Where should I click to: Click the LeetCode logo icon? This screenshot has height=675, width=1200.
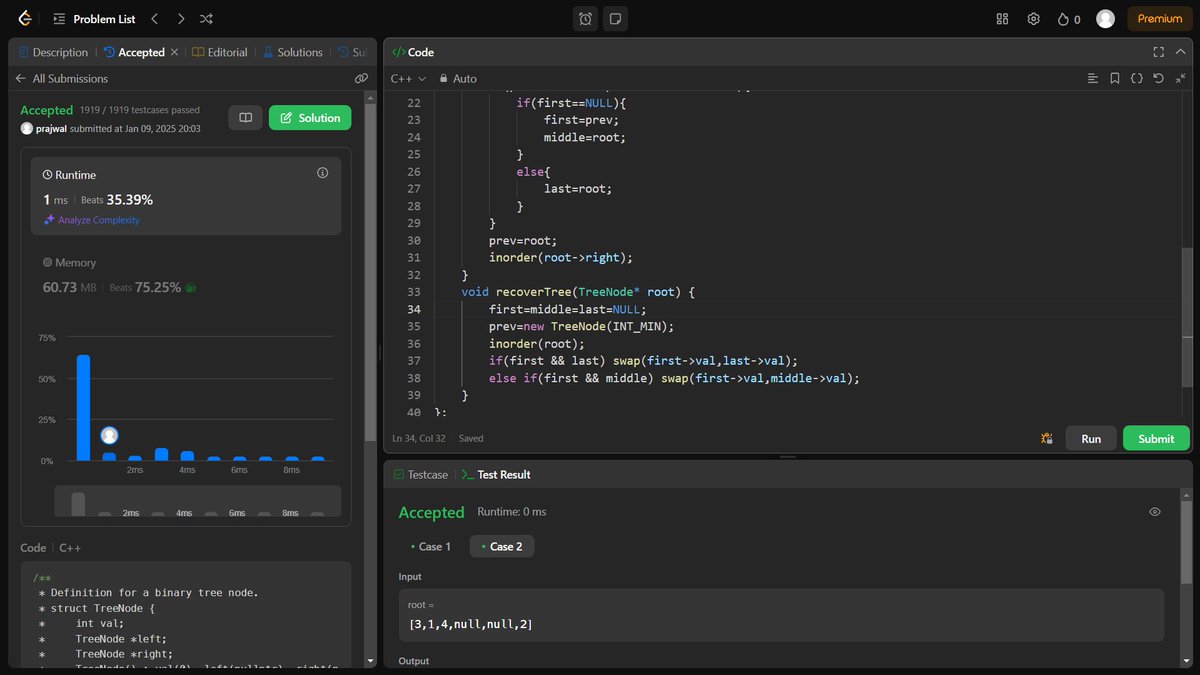[x=24, y=18]
